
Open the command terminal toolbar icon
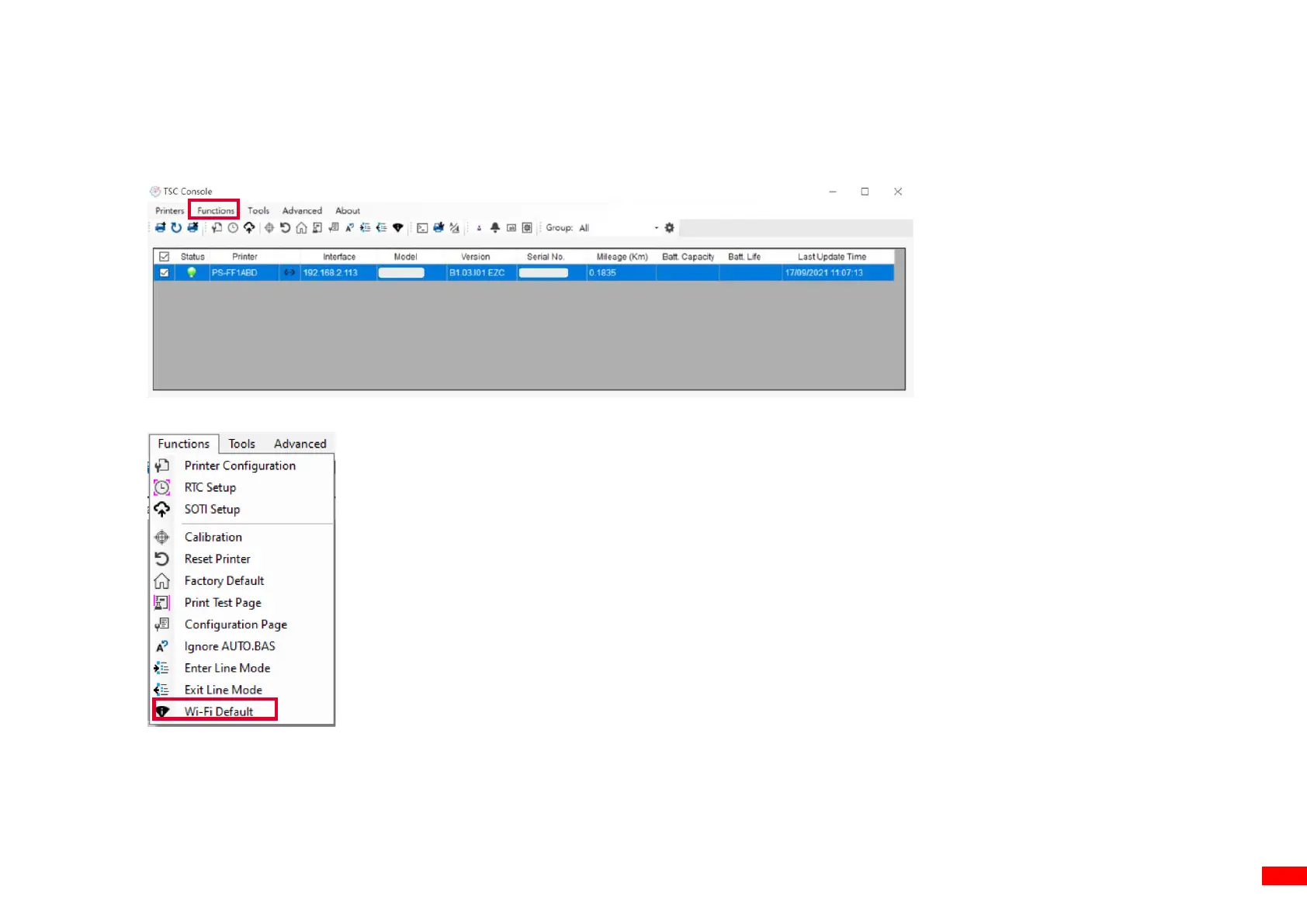click(422, 227)
